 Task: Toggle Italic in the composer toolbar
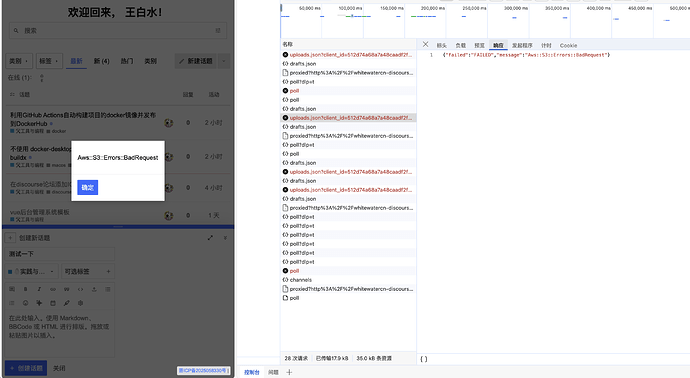pyautogui.click(x=39, y=289)
